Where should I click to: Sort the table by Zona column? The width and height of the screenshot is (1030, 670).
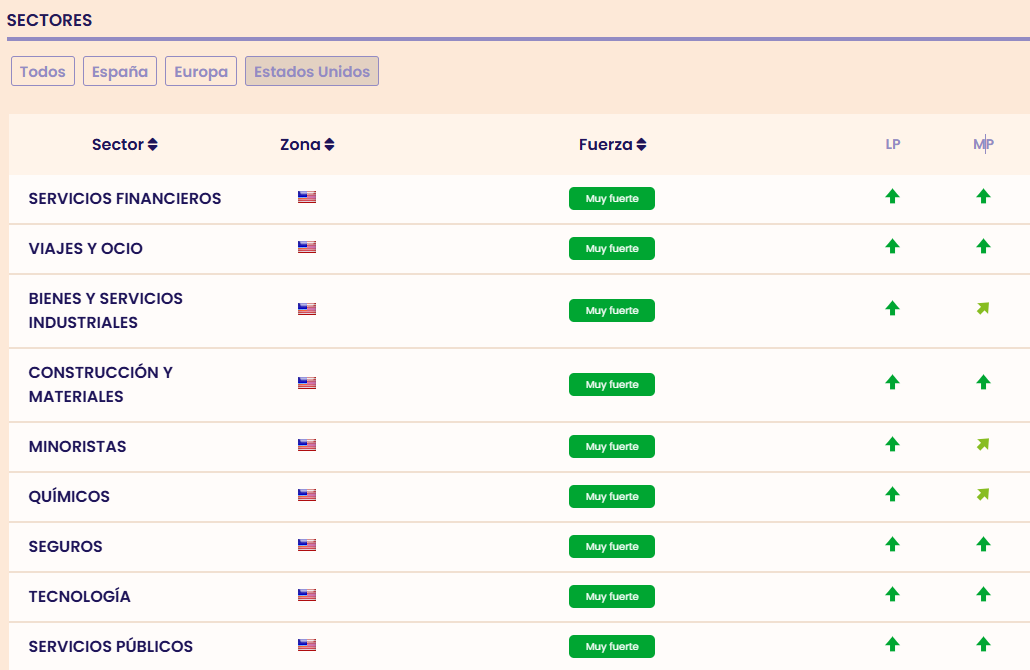pyautogui.click(x=307, y=144)
